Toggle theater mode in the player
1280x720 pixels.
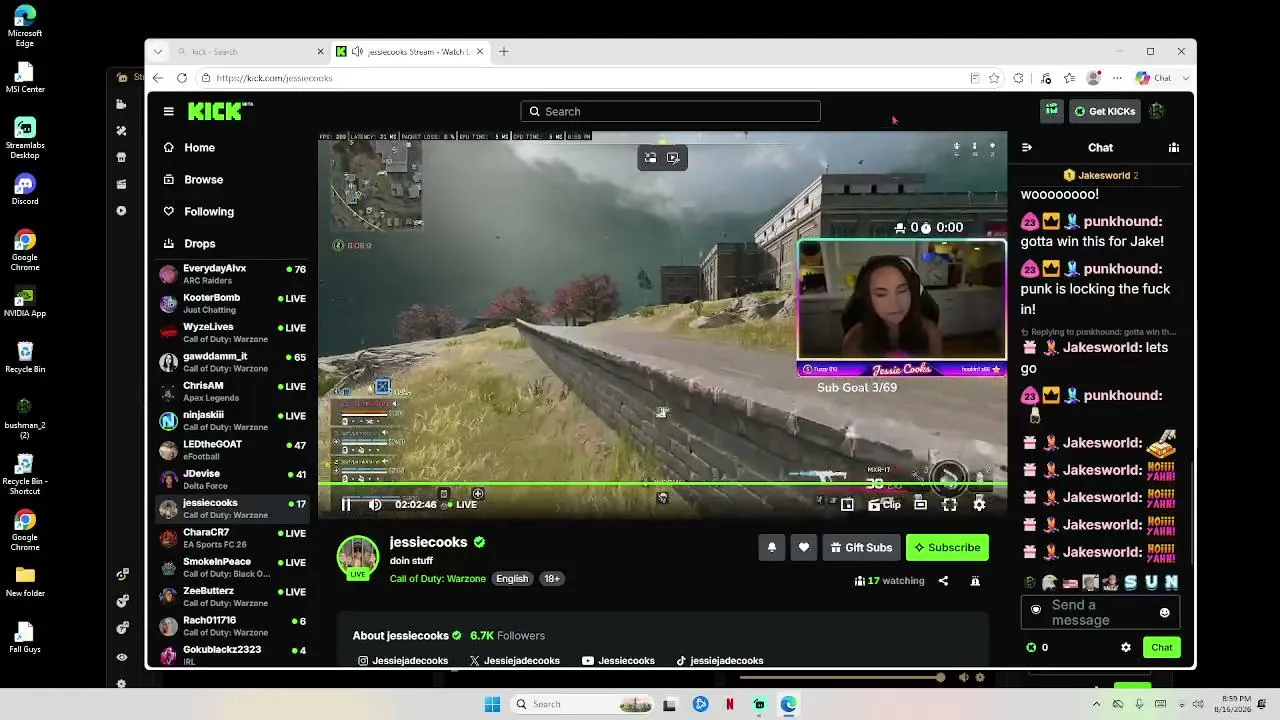pyautogui.click(x=920, y=505)
